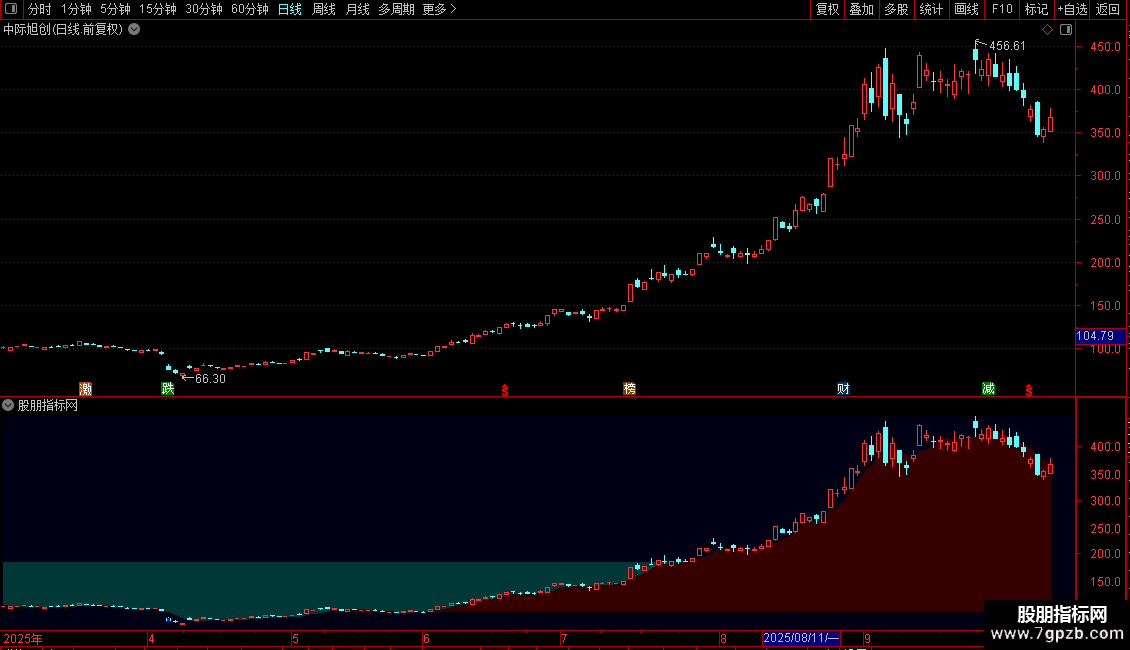
Task: Switch to 15分钟 timeframe
Action: (x=158, y=9)
